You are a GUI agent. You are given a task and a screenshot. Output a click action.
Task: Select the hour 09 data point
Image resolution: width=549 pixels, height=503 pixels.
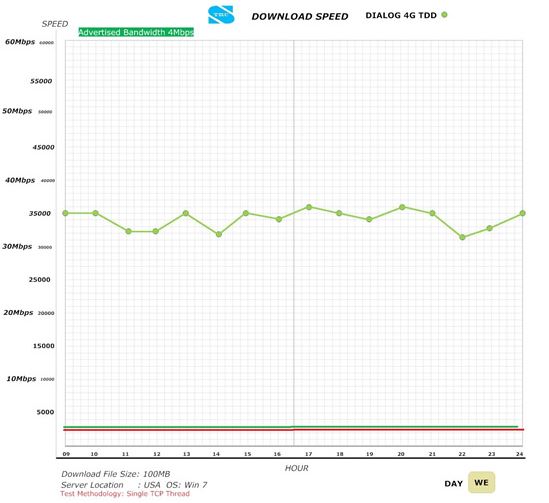tap(65, 213)
